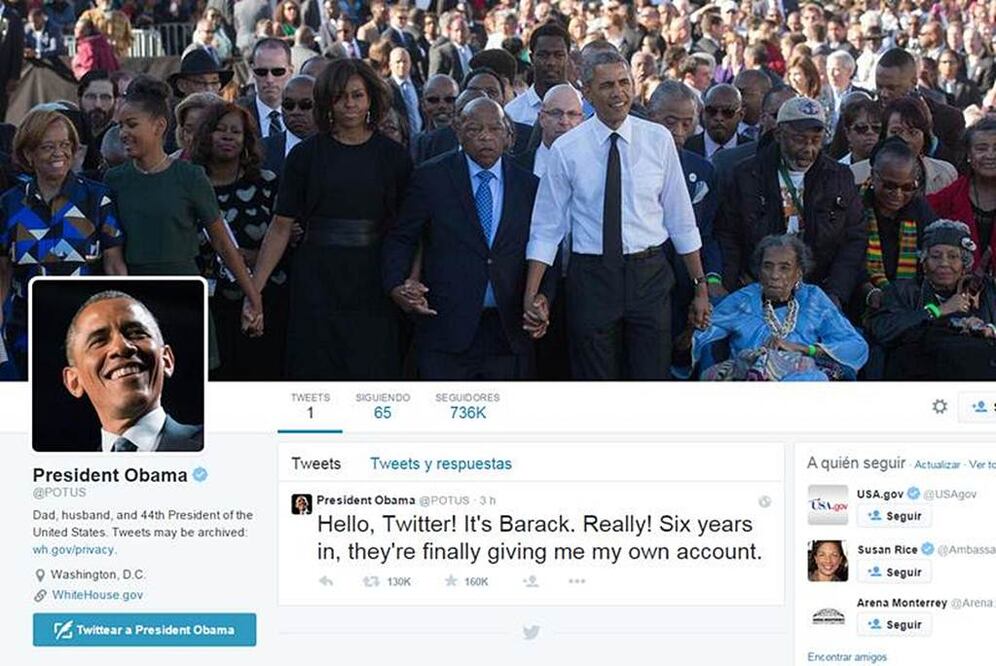Reply to the Hello Twitter tweet
Image resolution: width=996 pixels, height=666 pixels.
[326, 581]
